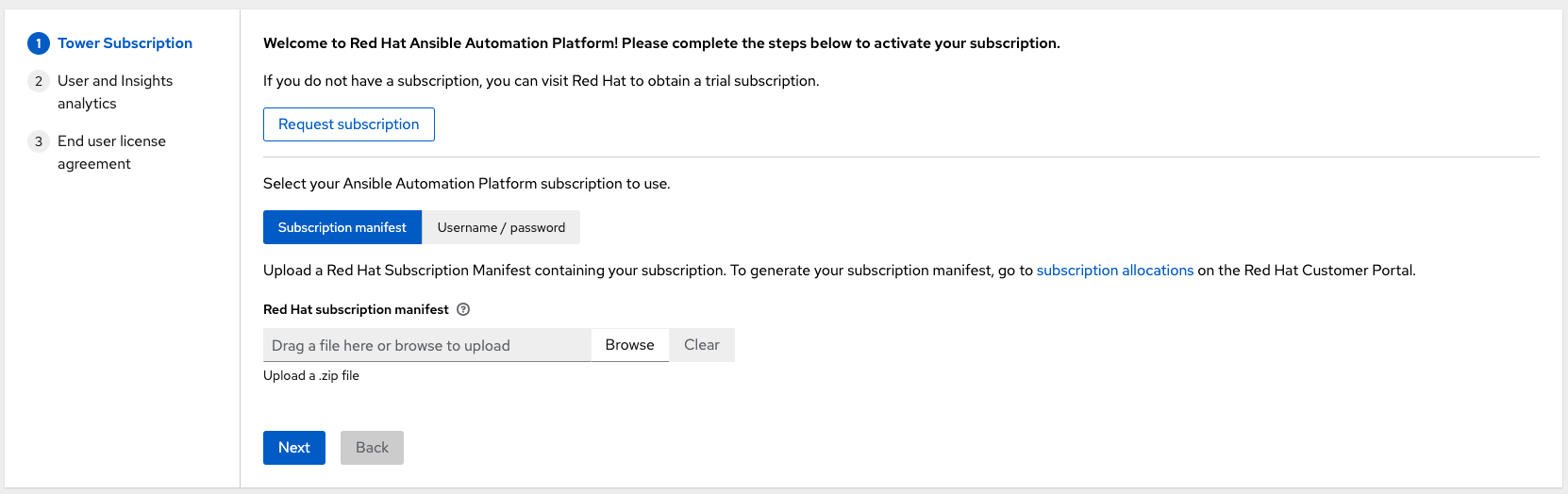The image size is (1568, 494).
Task: Go to End user license agreement step
Action: (x=111, y=153)
